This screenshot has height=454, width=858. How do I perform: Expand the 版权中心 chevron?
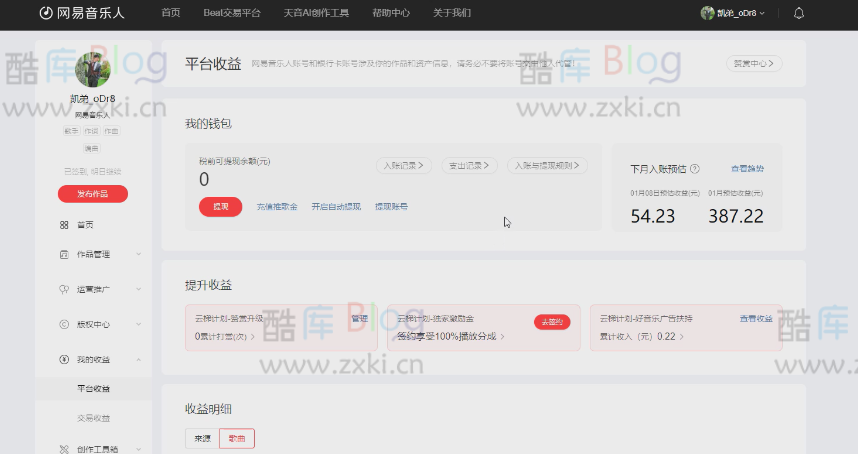click(138, 324)
